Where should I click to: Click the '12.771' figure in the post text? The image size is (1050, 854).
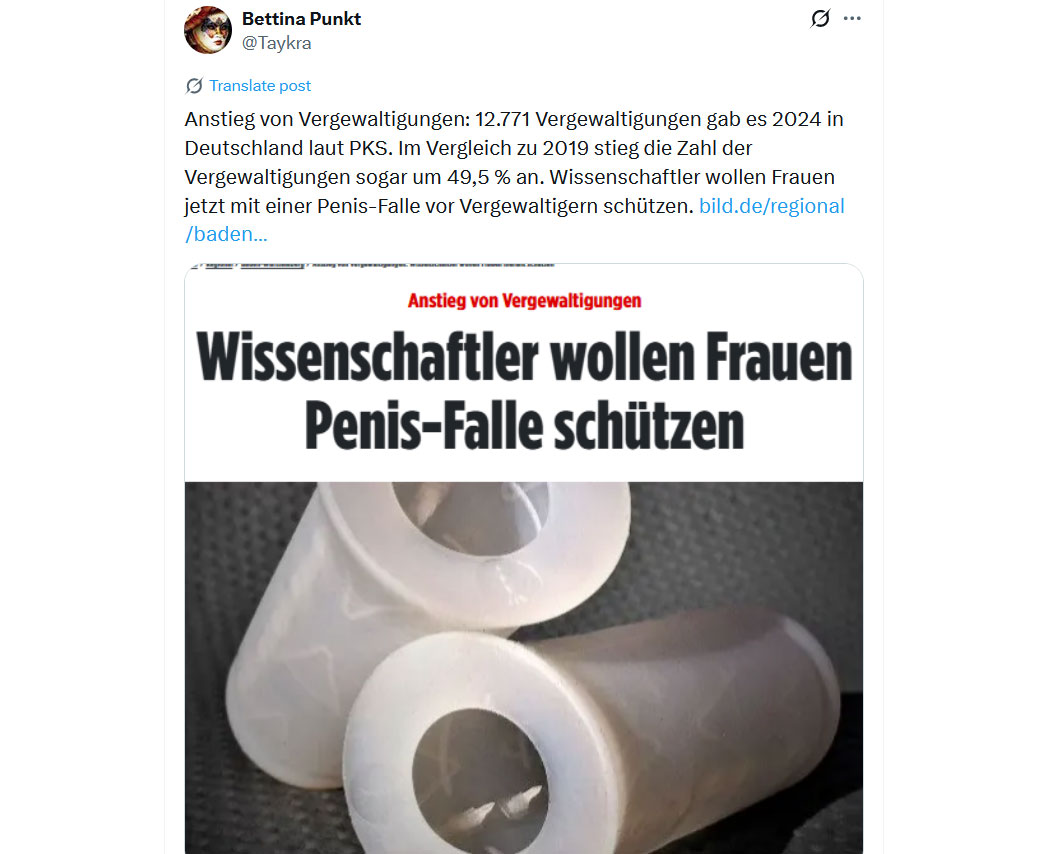click(503, 119)
